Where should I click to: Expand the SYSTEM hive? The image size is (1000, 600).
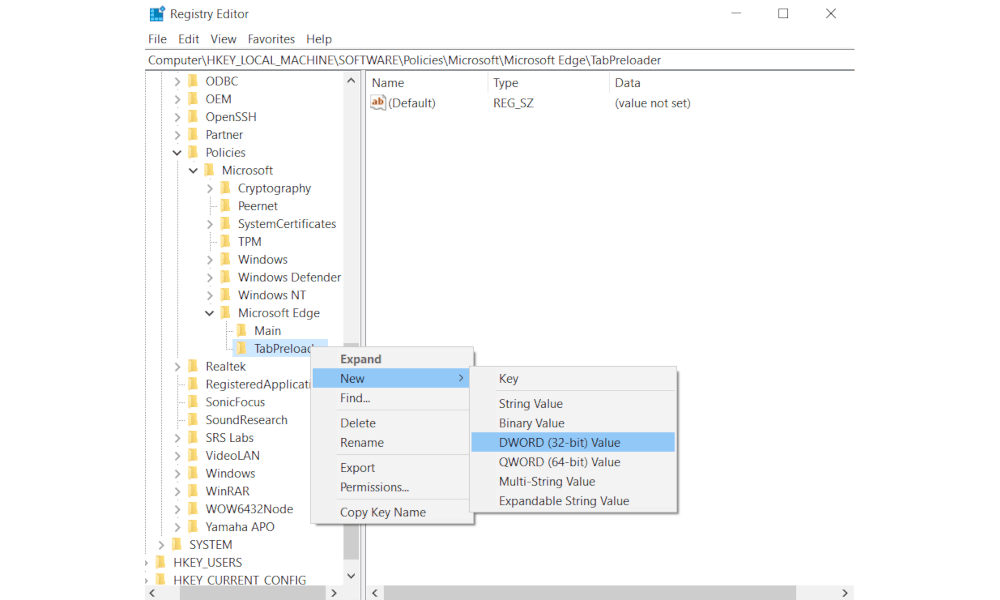click(x=161, y=545)
